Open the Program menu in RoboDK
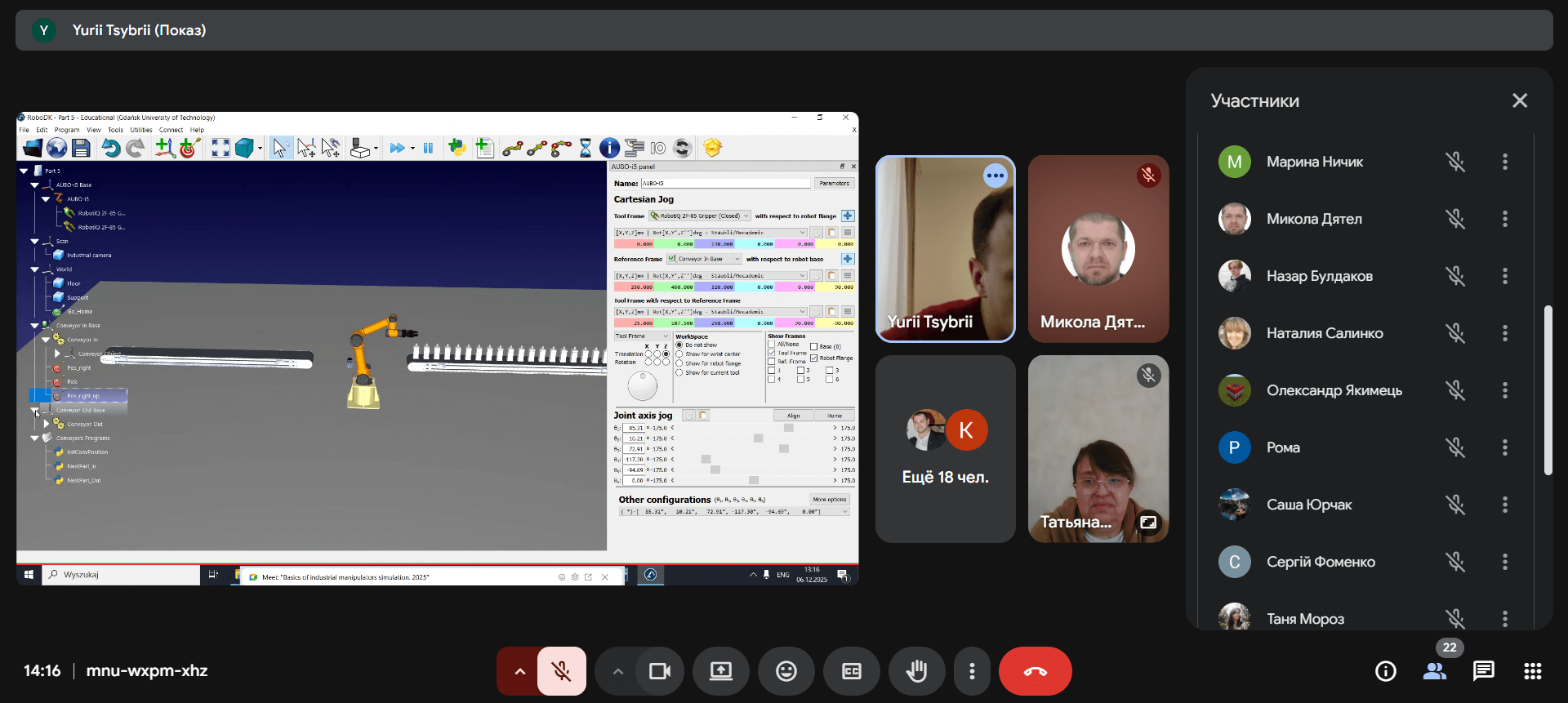 tap(67, 130)
